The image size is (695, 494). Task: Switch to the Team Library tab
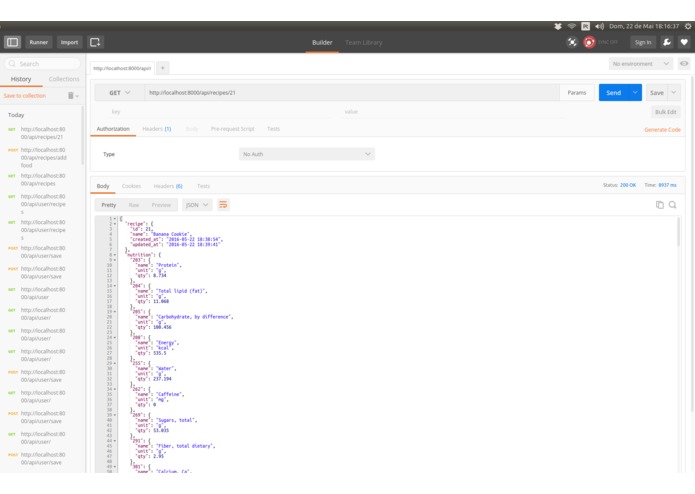(x=363, y=43)
